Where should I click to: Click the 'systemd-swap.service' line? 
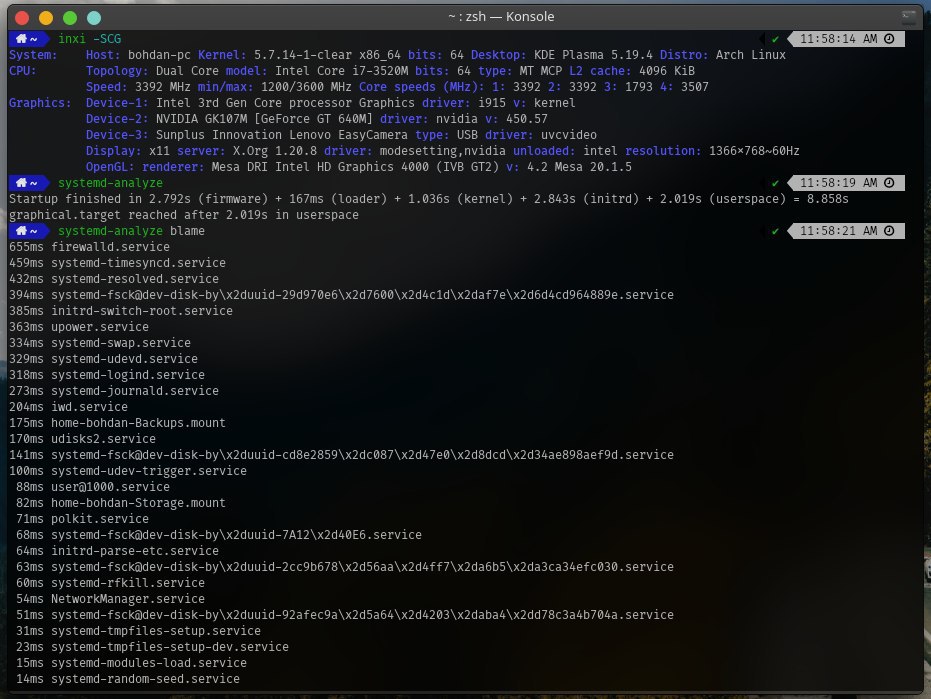point(100,343)
